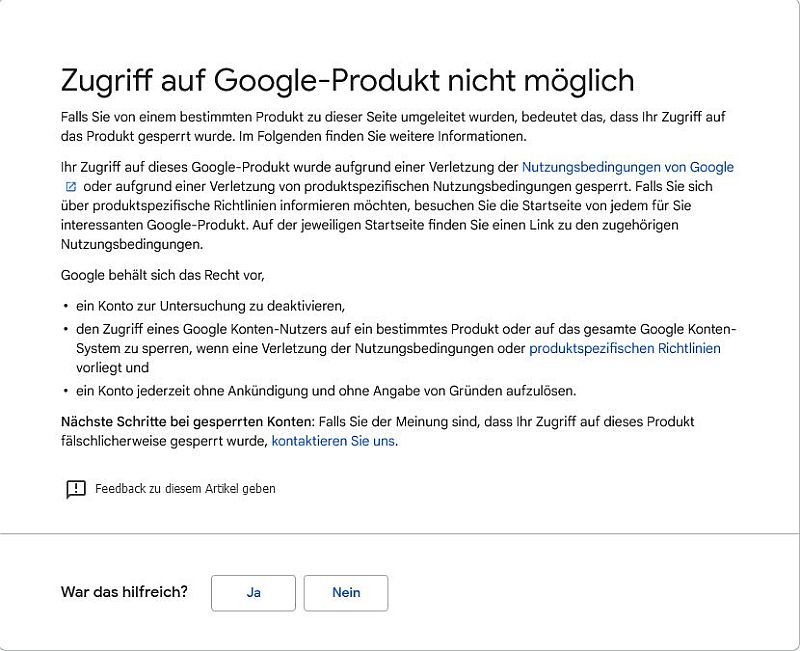The image size is (800, 651).
Task: Click the feedback speech-bubble icon
Action: click(x=76, y=489)
